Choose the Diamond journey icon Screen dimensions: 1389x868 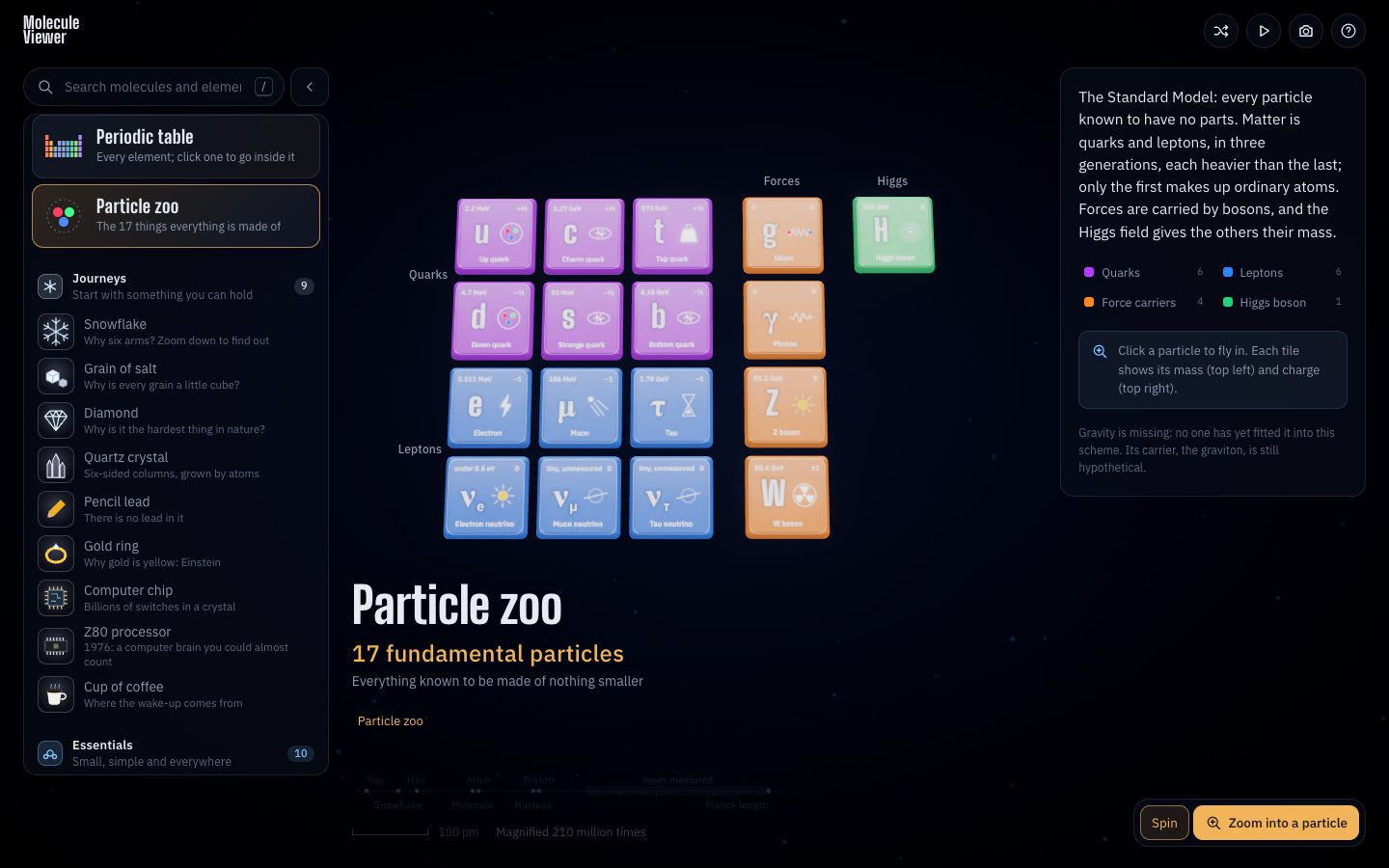pyautogui.click(x=56, y=420)
